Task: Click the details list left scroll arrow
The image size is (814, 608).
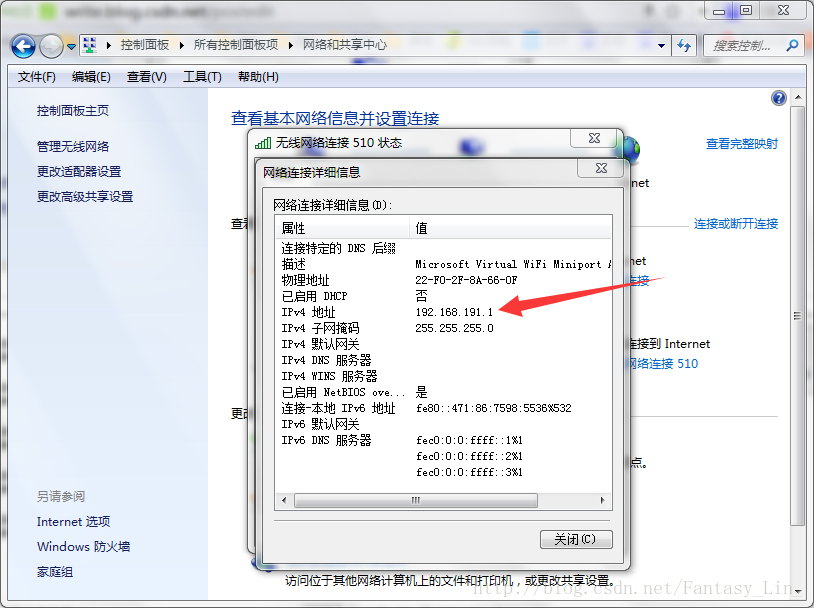Action: tap(284, 501)
